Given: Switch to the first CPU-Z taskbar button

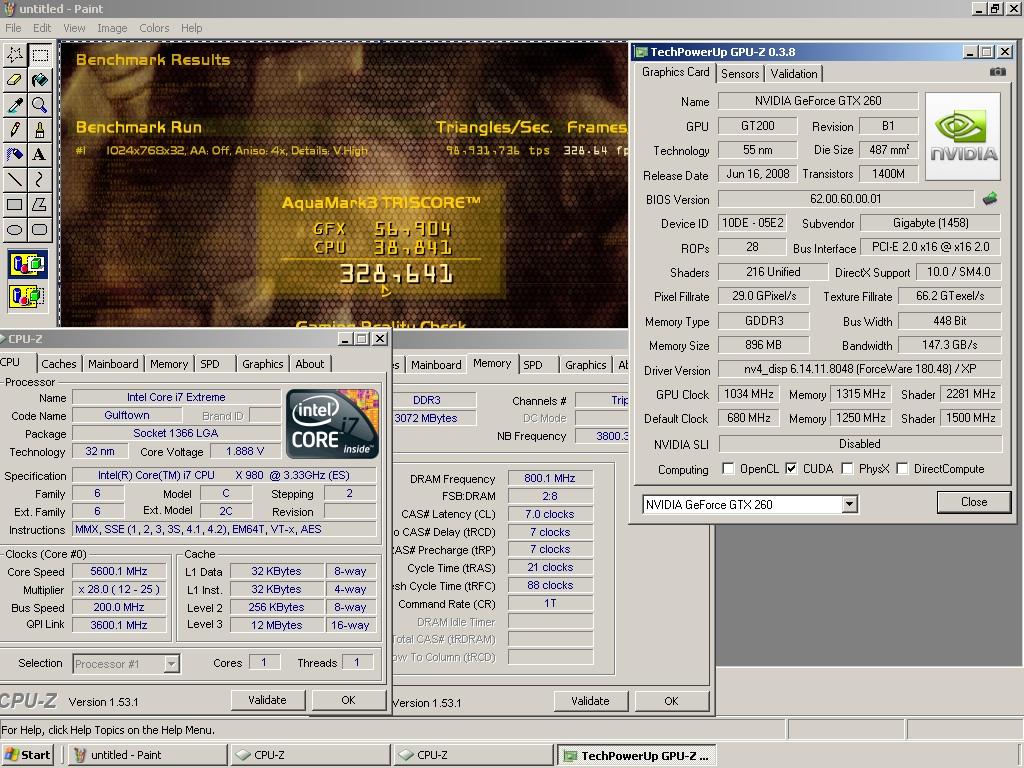Looking at the screenshot, I should click(x=311, y=755).
